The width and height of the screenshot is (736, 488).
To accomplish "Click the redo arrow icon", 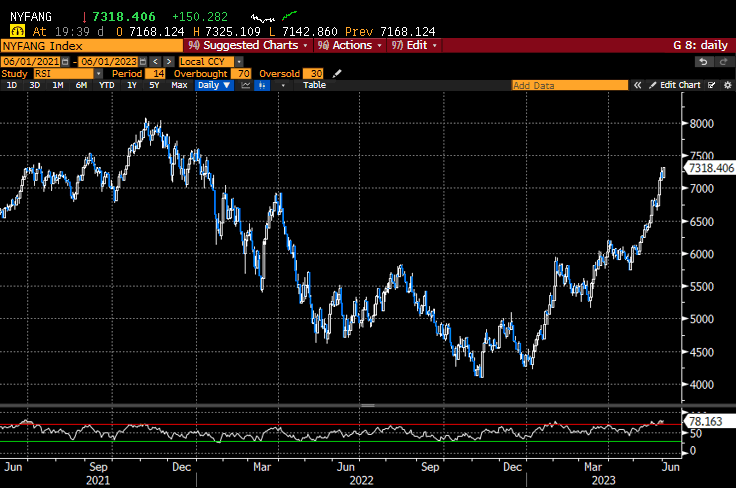I will (723, 62).
